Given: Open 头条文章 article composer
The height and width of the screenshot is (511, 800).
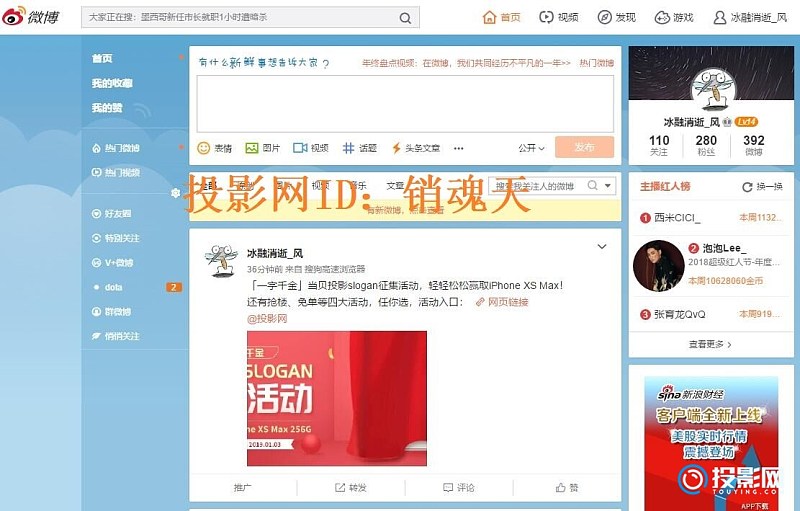Looking at the screenshot, I should (x=415, y=148).
